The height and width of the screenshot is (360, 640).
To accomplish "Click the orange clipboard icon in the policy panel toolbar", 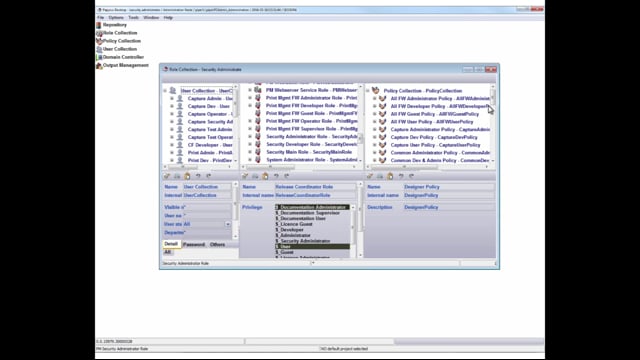I will click(x=390, y=176).
